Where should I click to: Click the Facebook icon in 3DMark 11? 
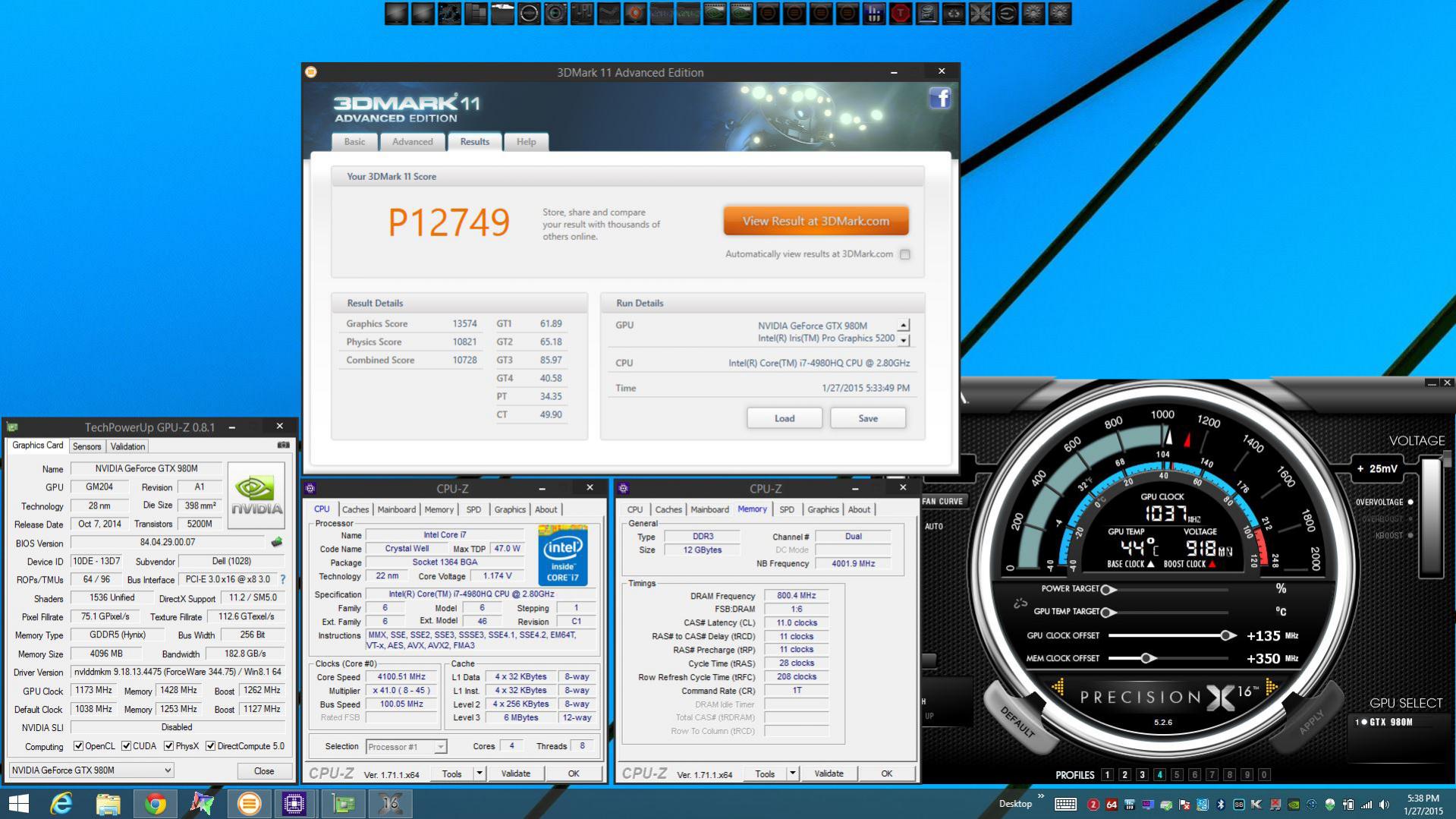[x=940, y=98]
